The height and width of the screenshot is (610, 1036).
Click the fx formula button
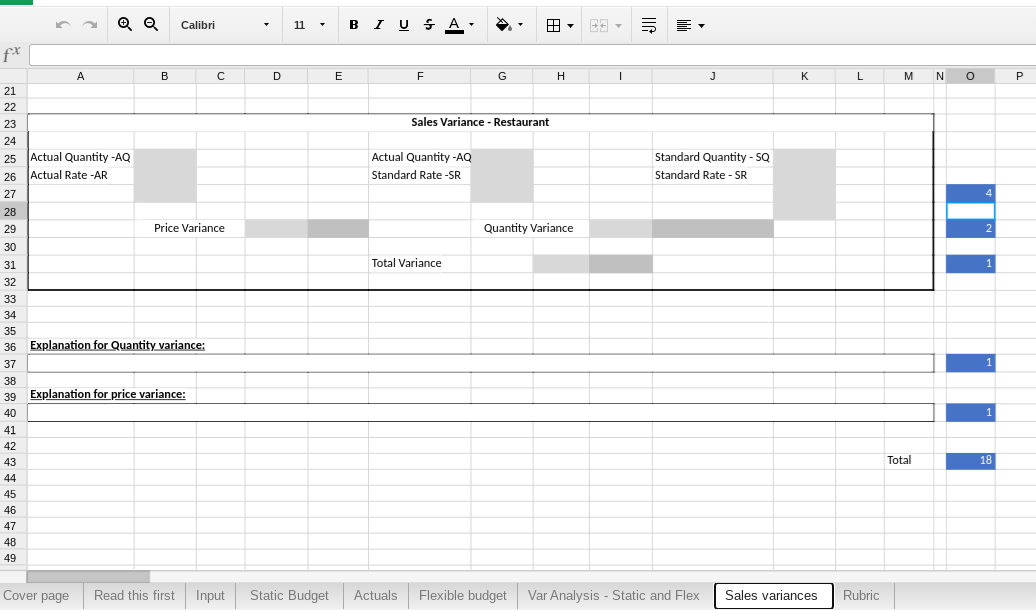(12, 54)
